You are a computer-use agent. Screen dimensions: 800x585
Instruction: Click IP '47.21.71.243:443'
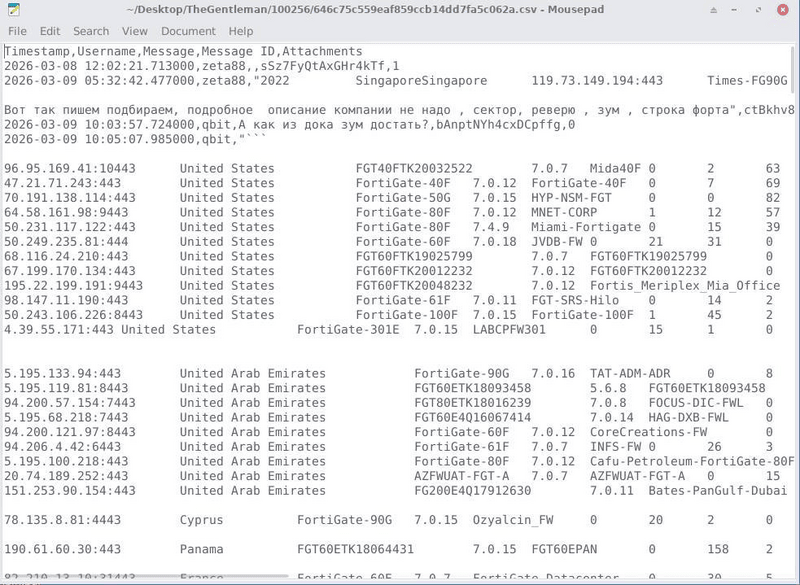tap(63, 183)
